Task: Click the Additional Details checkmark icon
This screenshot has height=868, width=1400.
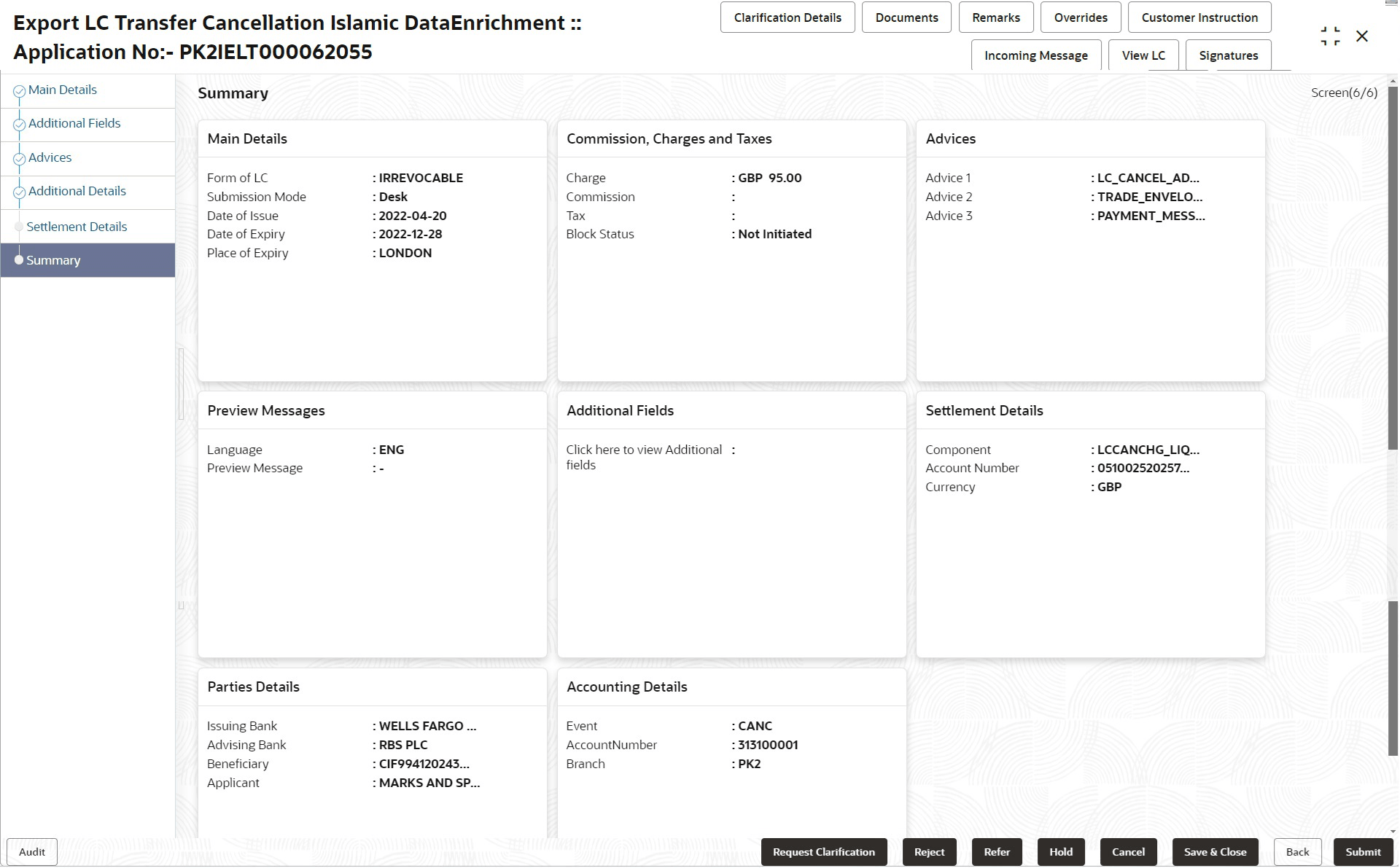Action: click(x=20, y=192)
